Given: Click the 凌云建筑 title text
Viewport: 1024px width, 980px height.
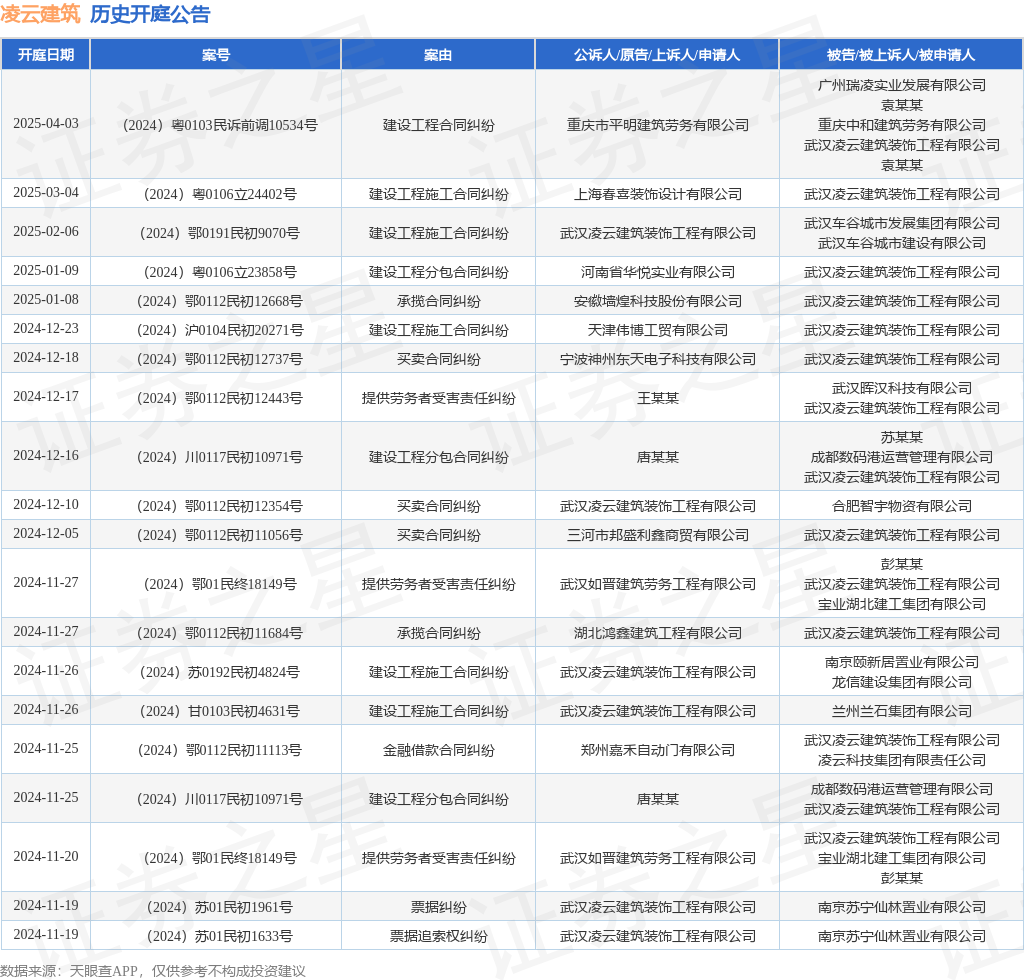Looking at the screenshot, I should coord(40,14).
